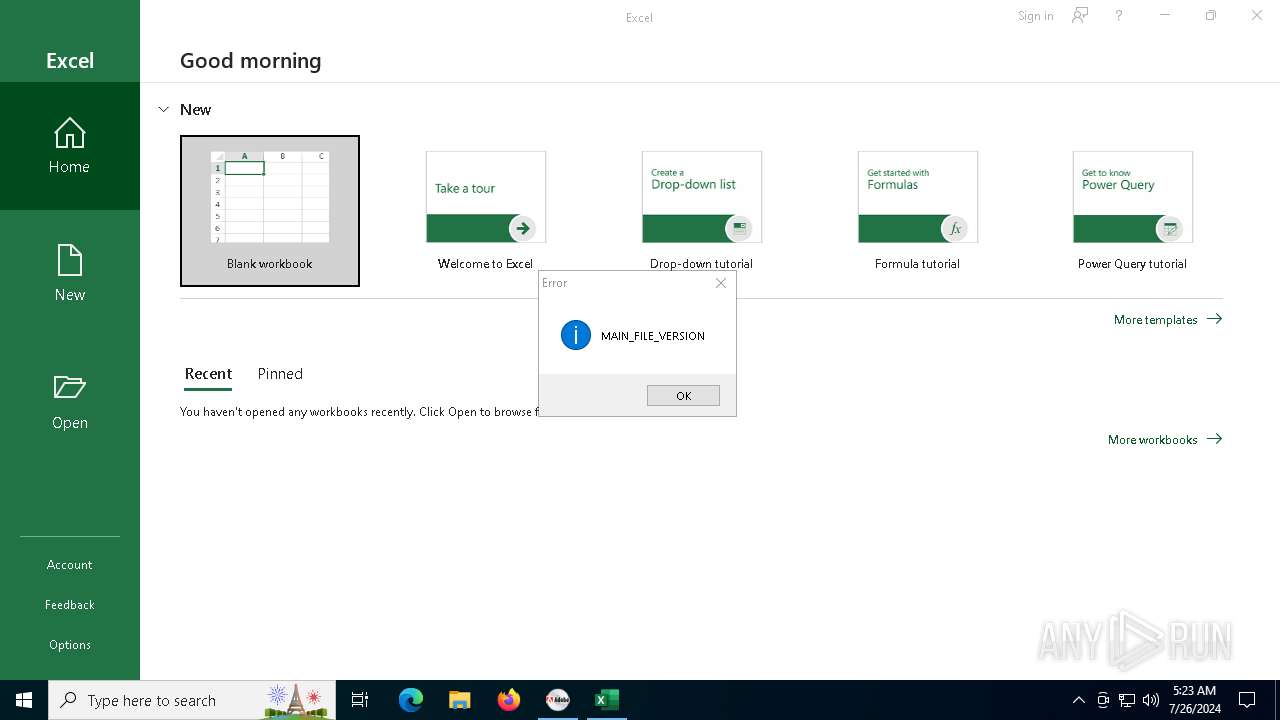Collapse the New section chevron

(164, 109)
